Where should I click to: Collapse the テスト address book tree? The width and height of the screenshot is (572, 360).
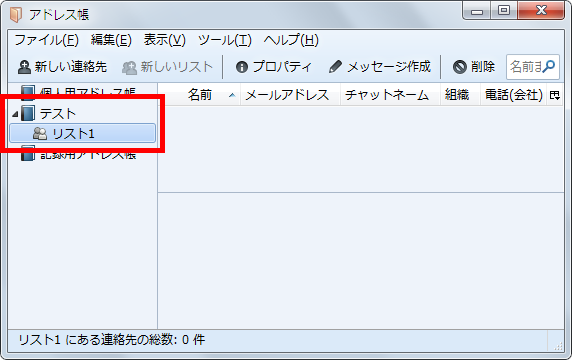pos(15,114)
